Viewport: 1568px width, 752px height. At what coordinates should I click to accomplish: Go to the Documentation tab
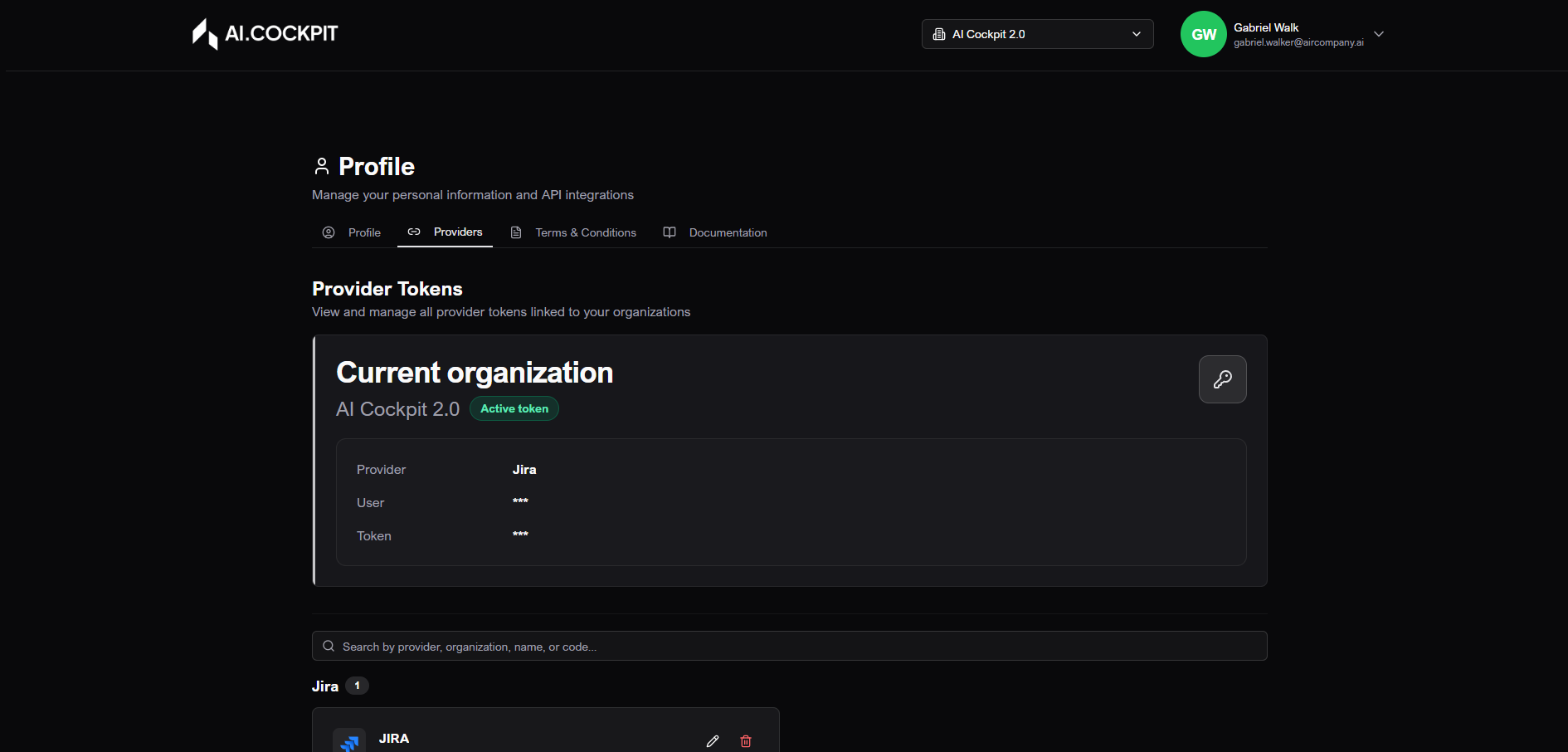click(715, 232)
